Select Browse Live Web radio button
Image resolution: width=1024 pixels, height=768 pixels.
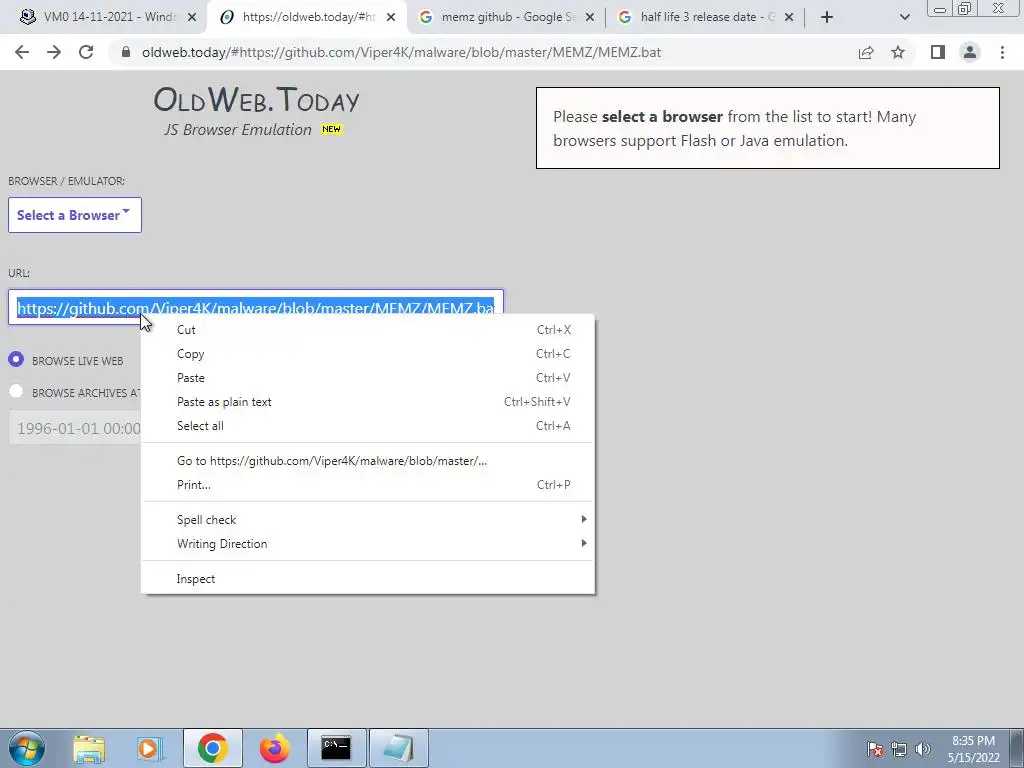pos(16,360)
